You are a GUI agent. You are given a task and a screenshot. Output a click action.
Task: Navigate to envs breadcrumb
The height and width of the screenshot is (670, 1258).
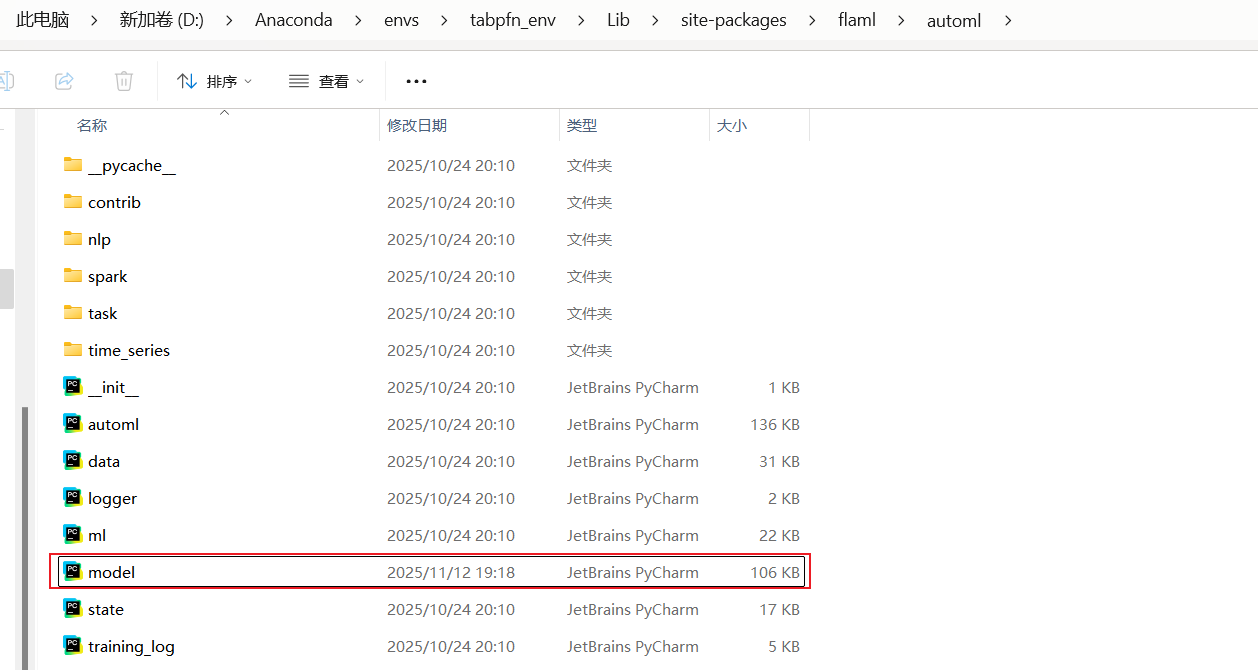coord(402,20)
